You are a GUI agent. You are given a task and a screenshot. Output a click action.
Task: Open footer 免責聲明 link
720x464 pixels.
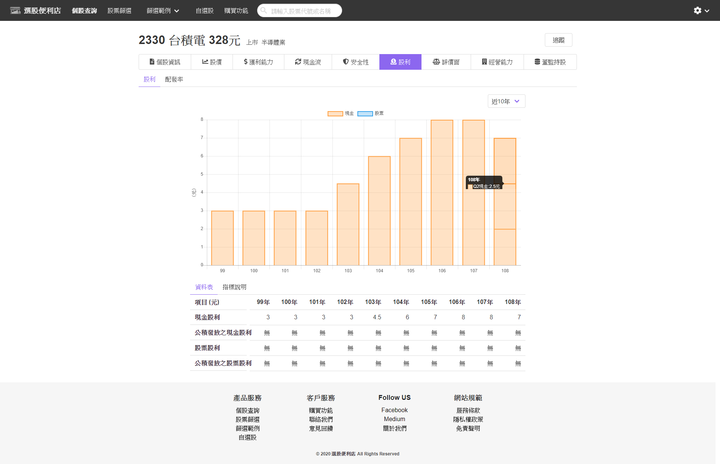pyautogui.click(x=468, y=428)
